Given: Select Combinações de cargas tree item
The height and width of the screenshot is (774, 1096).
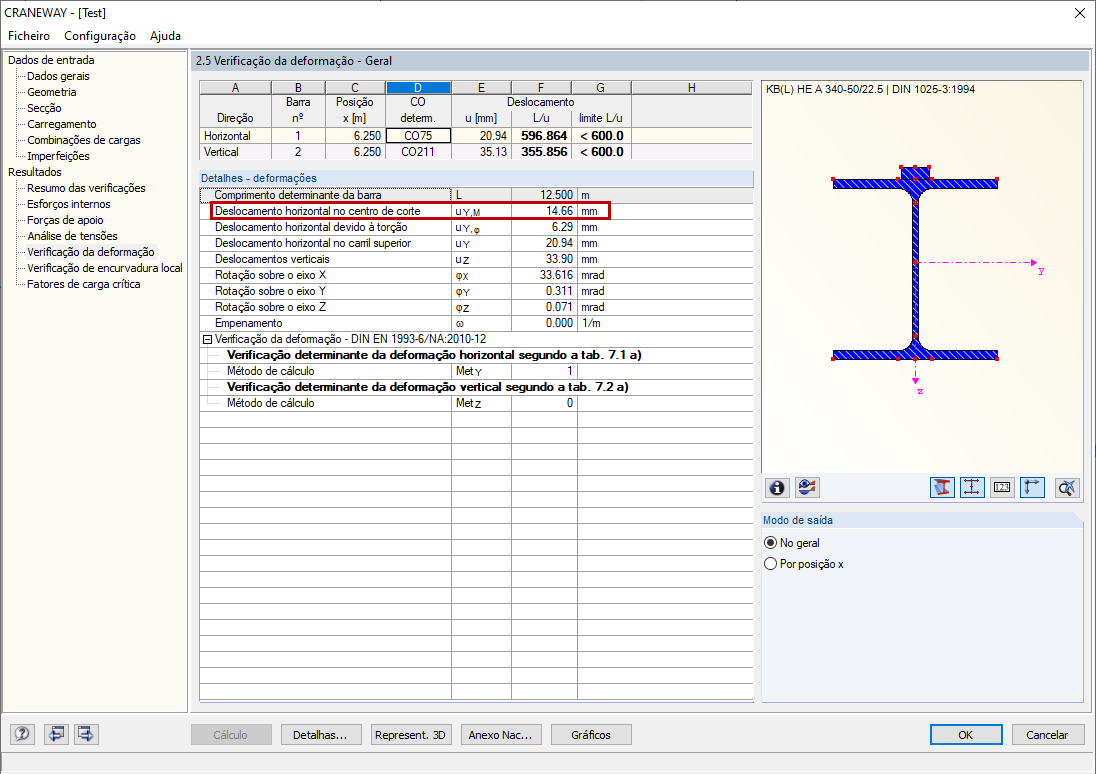Looking at the screenshot, I should tap(84, 141).
